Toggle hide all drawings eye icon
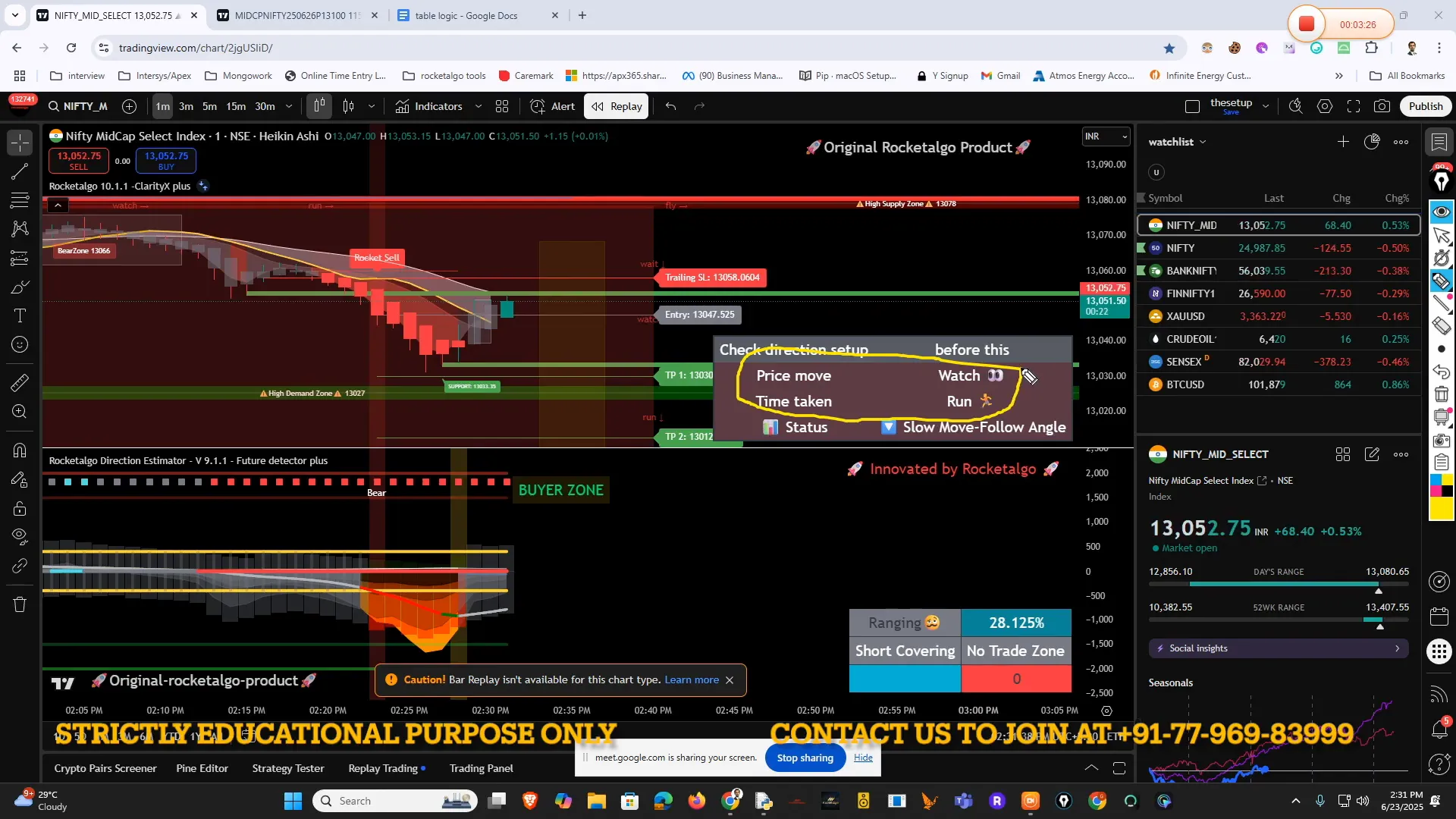This screenshot has height=819, width=1456. coord(20,536)
